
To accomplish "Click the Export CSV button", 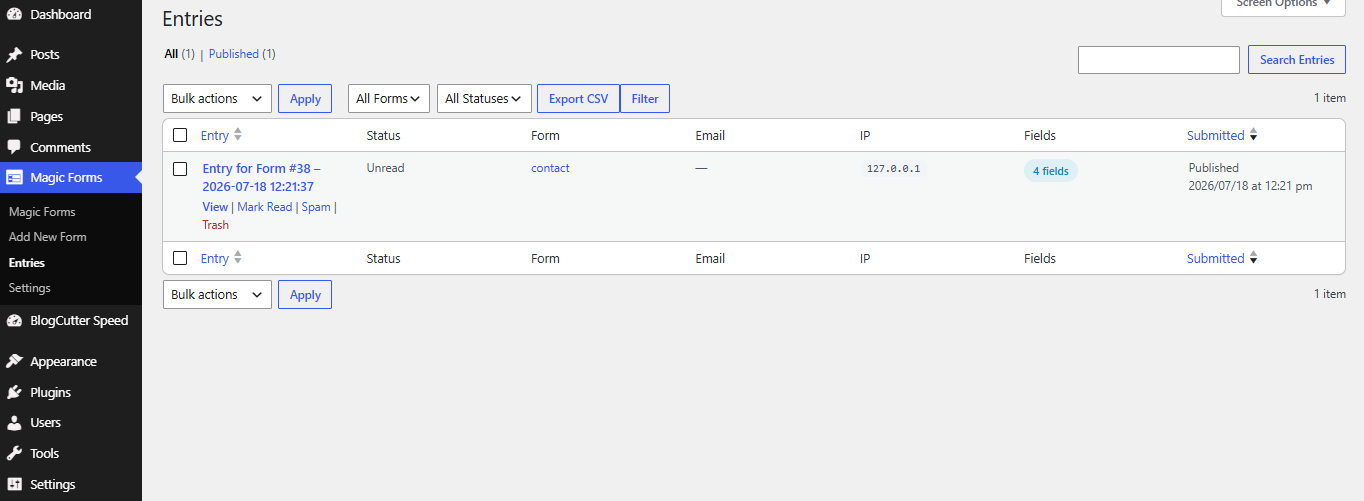I will [578, 98].
